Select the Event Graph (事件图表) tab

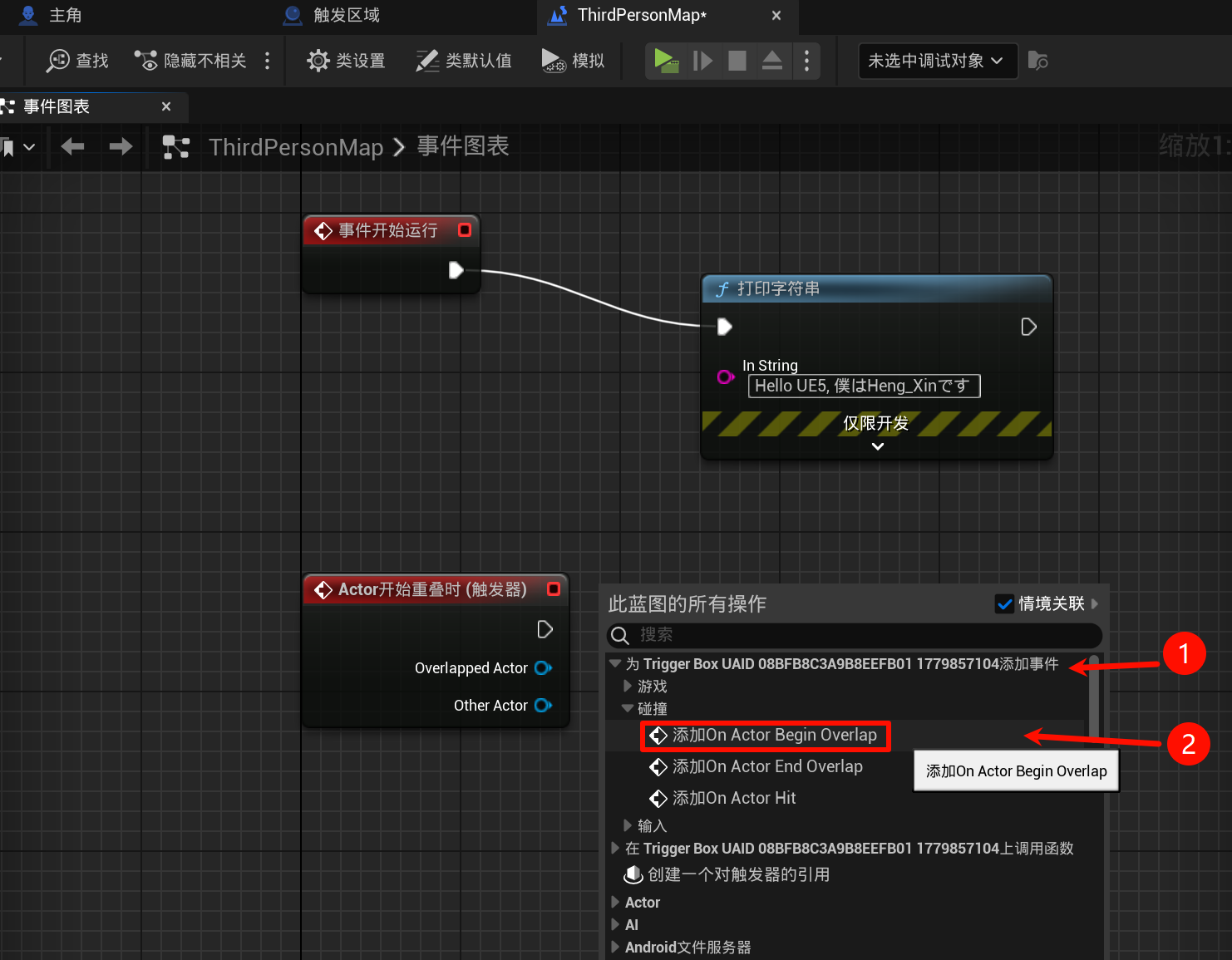57,106
